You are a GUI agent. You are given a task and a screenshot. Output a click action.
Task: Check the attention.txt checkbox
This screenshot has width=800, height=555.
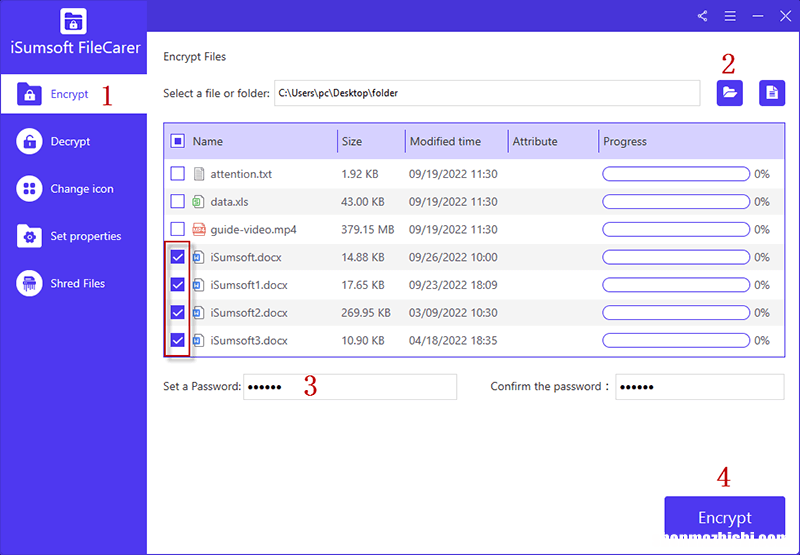[178, 174]
